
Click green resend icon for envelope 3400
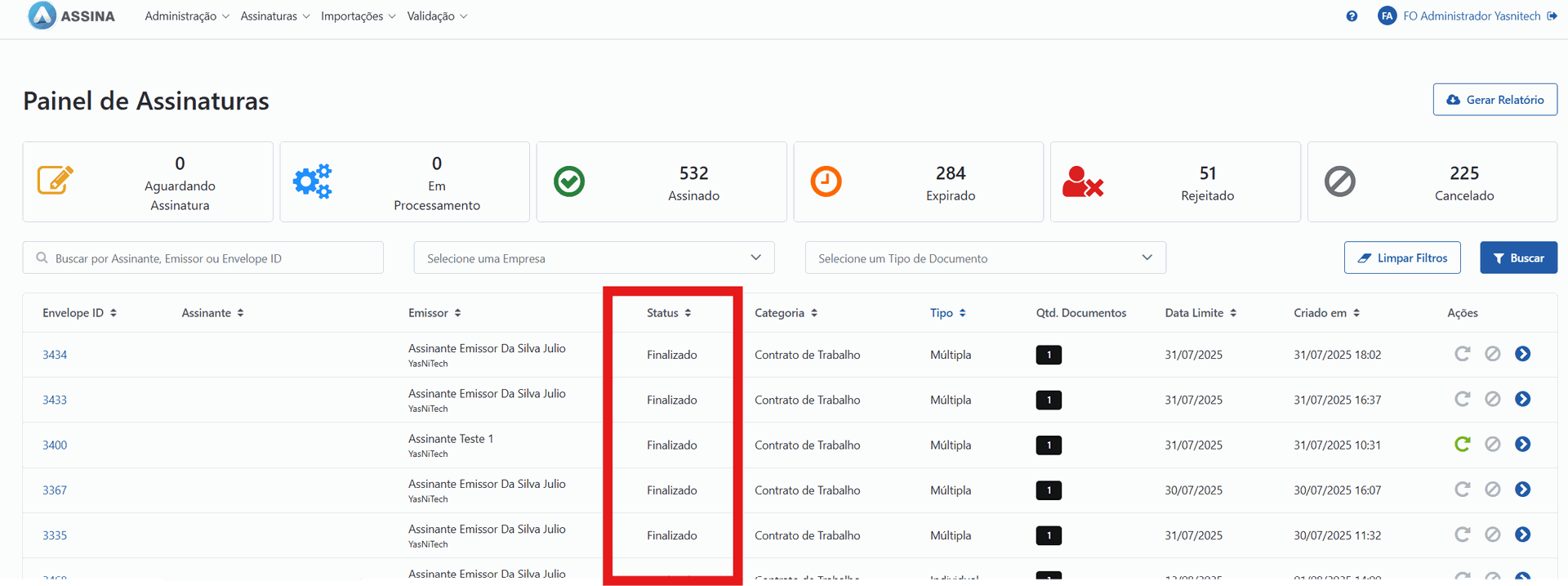pyautogui.click(x=1462, y=445)
